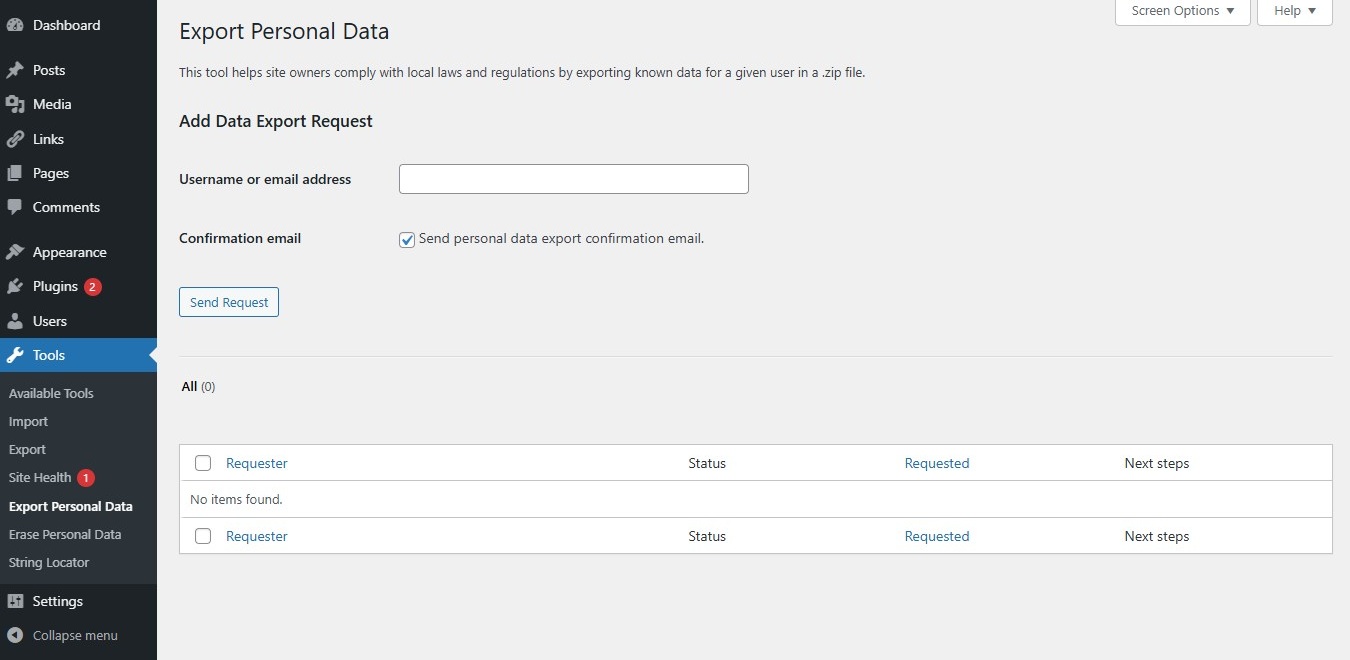The width and height of the screenshot is (1350, 660).
Task: Click the Confirmation email label
Action: coord(240,238)
